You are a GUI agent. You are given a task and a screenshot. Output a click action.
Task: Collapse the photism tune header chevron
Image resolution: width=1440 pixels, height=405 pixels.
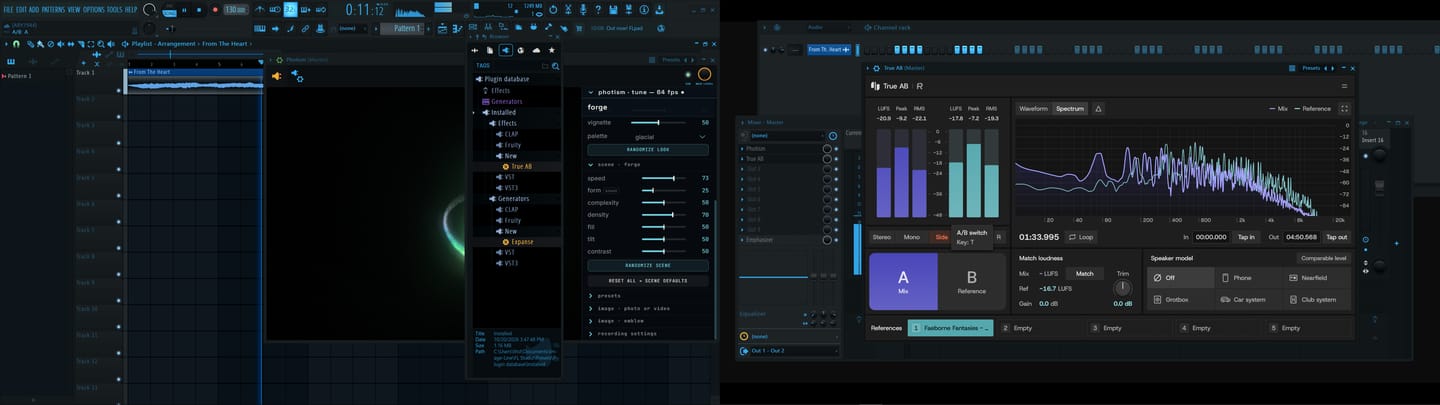591,92
